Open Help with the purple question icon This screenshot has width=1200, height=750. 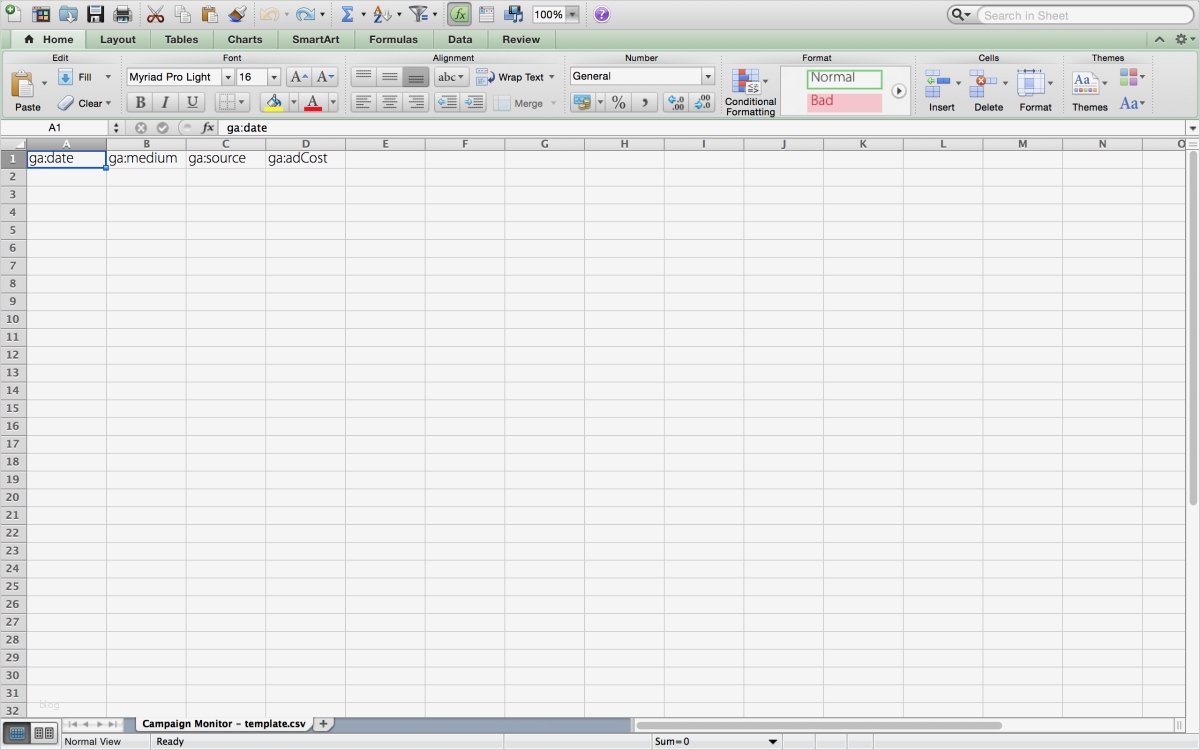click(x=601, y=15)
